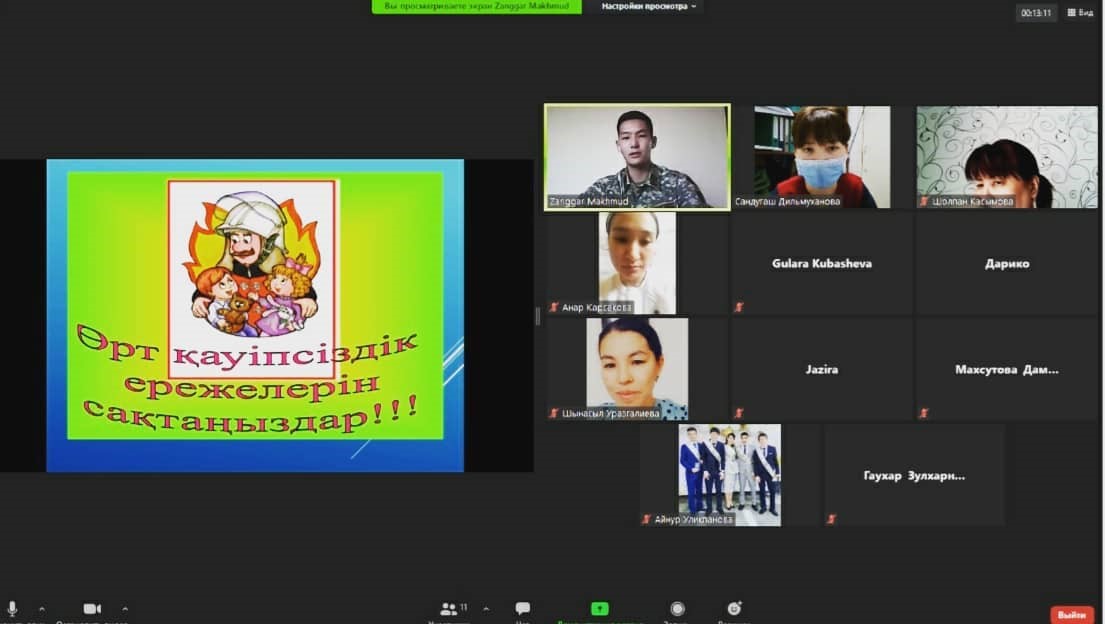Mute the microphone in Zoom toolbar

click(x=12, y=608)
